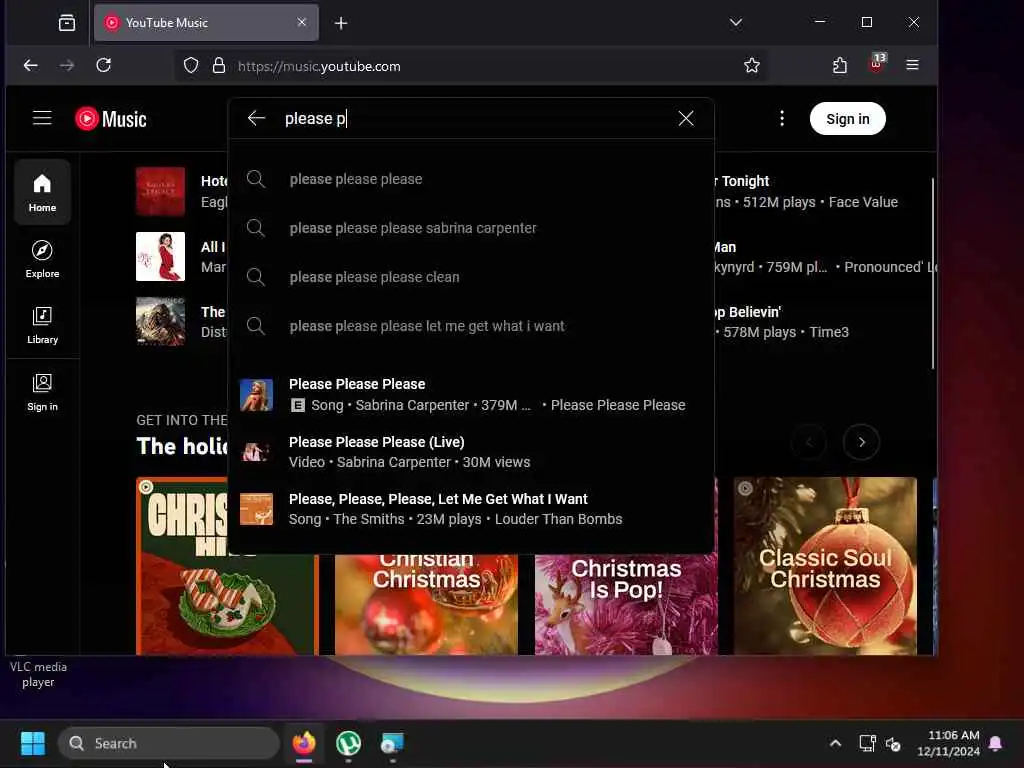The height and width of the screenshot is (768, 1024).
Task: Open the Please Please Please (Live) video result
Action: click(470, 451)
